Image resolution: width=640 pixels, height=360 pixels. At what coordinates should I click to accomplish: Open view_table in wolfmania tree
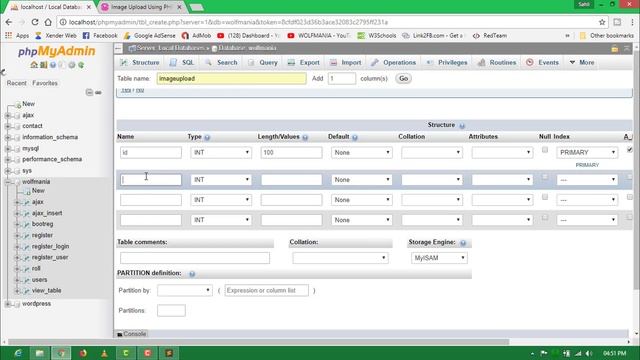click(x=47, y=291)
